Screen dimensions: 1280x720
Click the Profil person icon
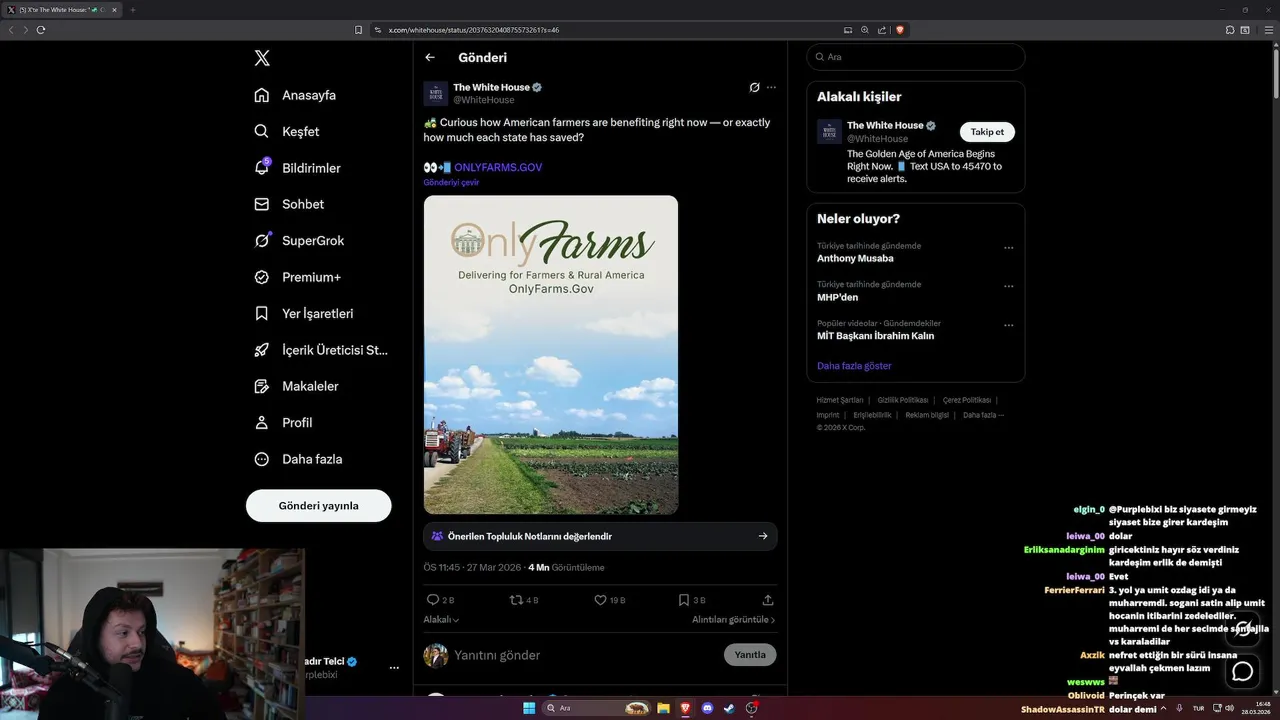coord(261,422)
